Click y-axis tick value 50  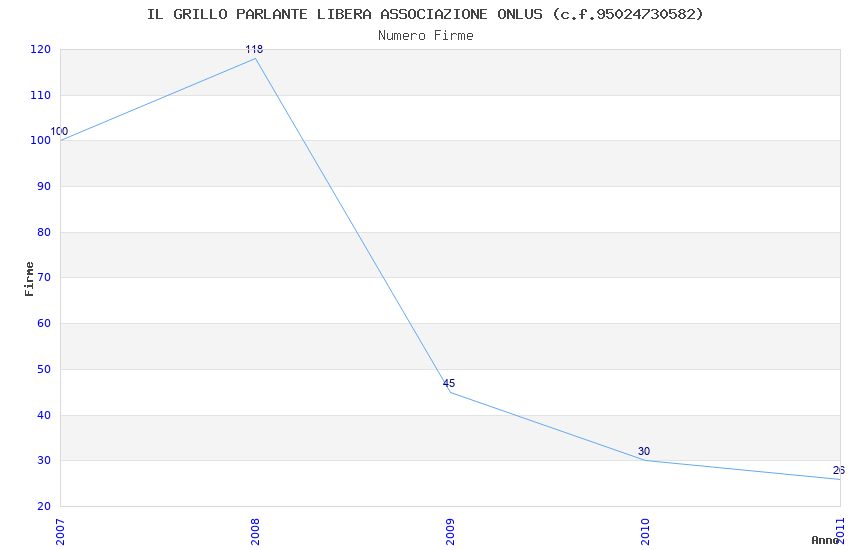[44, 370]
